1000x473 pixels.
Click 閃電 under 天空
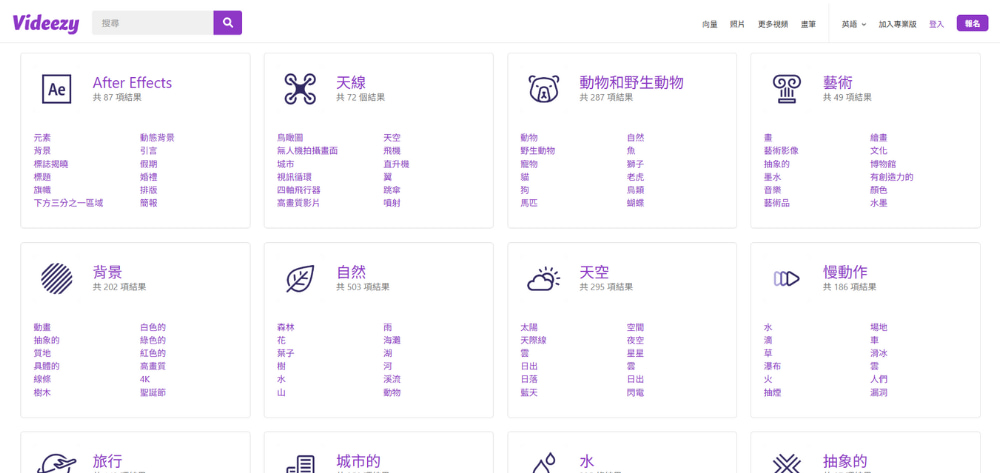[x=635, y=393]
